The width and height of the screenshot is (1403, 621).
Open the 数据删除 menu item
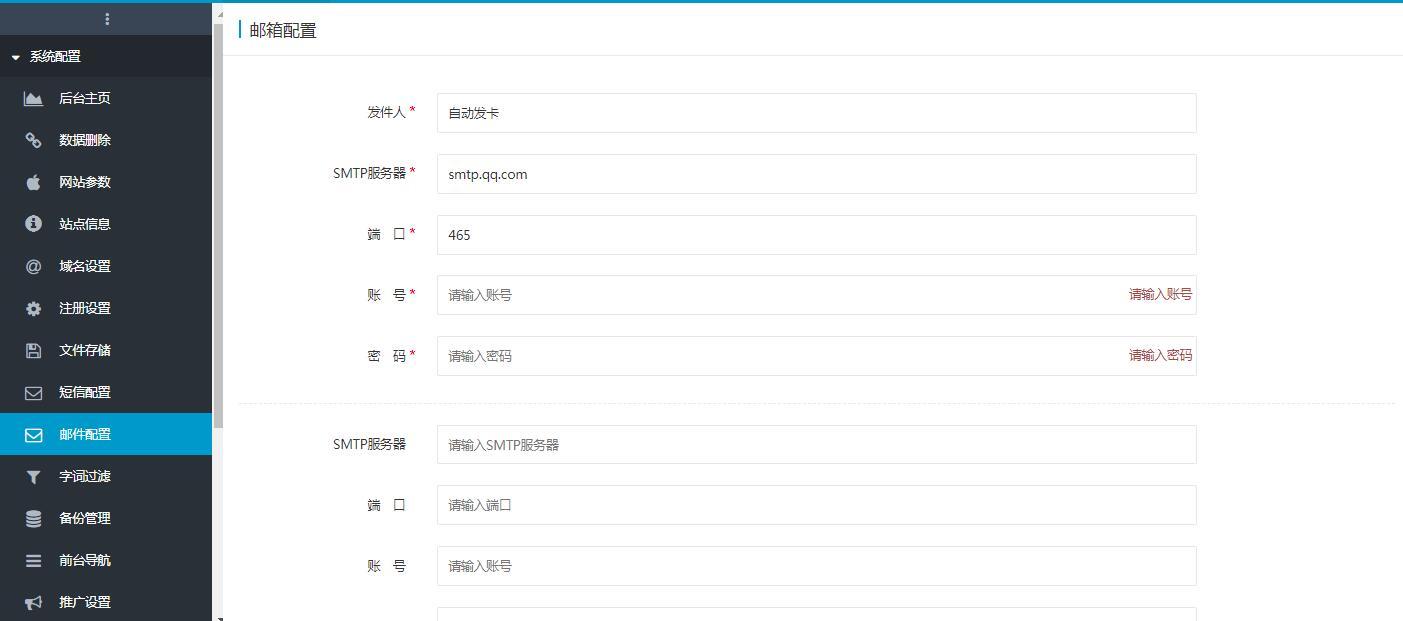(x=106, y=140)
